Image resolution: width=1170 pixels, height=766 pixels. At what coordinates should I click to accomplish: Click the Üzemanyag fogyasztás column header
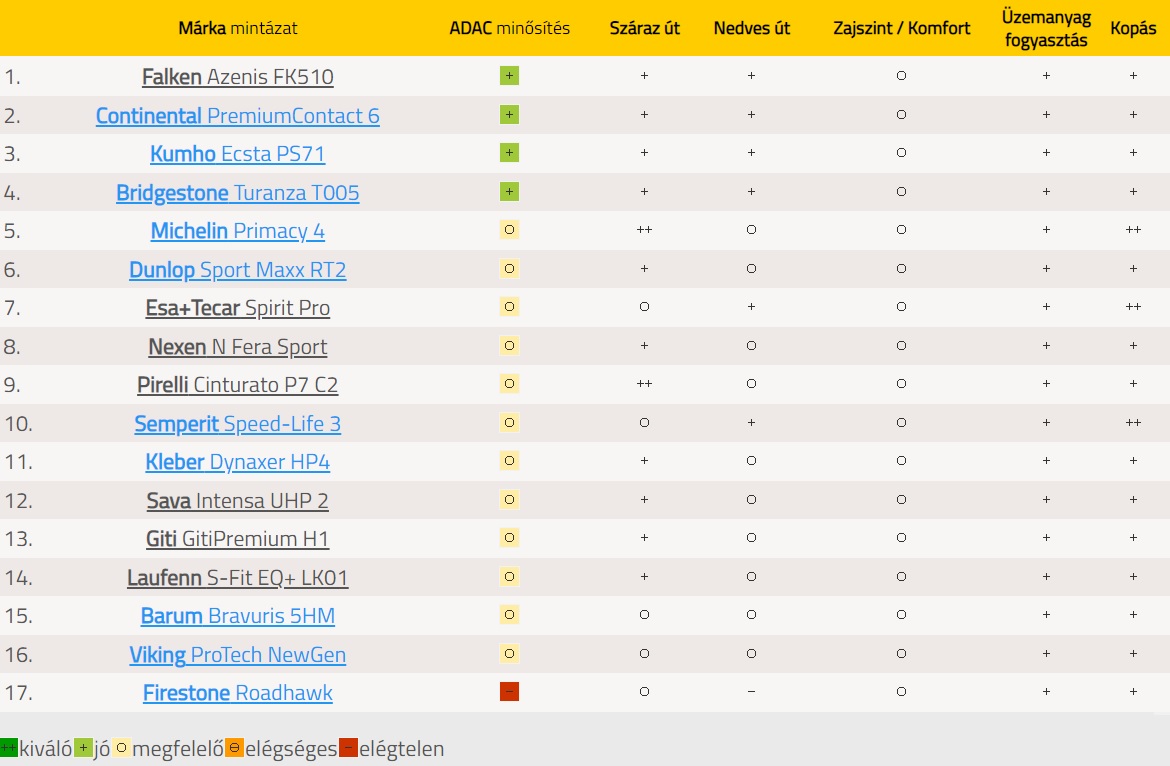tap(1046, 28)
